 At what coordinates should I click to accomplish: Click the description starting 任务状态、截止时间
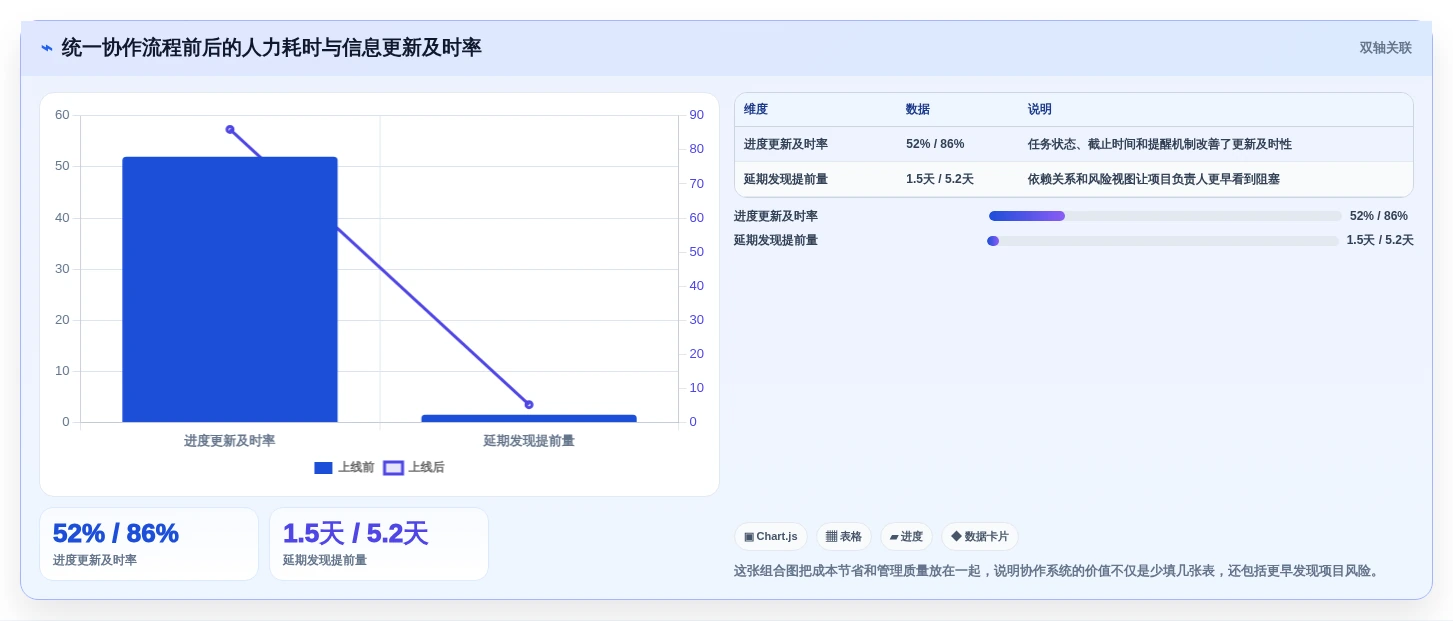pos(1160,144)
